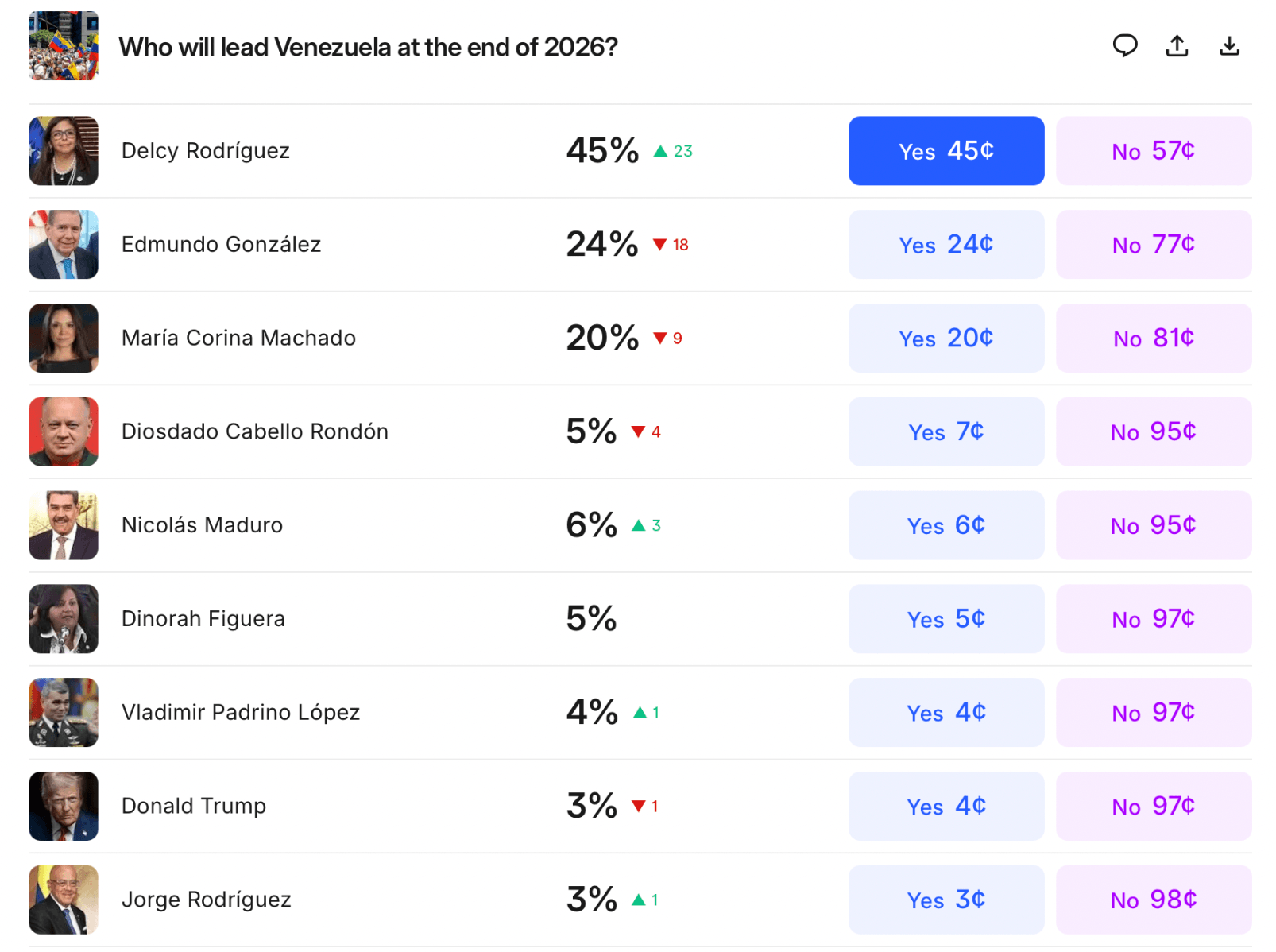
Task: Select Delcy Rodríguez's profile picture
Action: pos(64,151)
